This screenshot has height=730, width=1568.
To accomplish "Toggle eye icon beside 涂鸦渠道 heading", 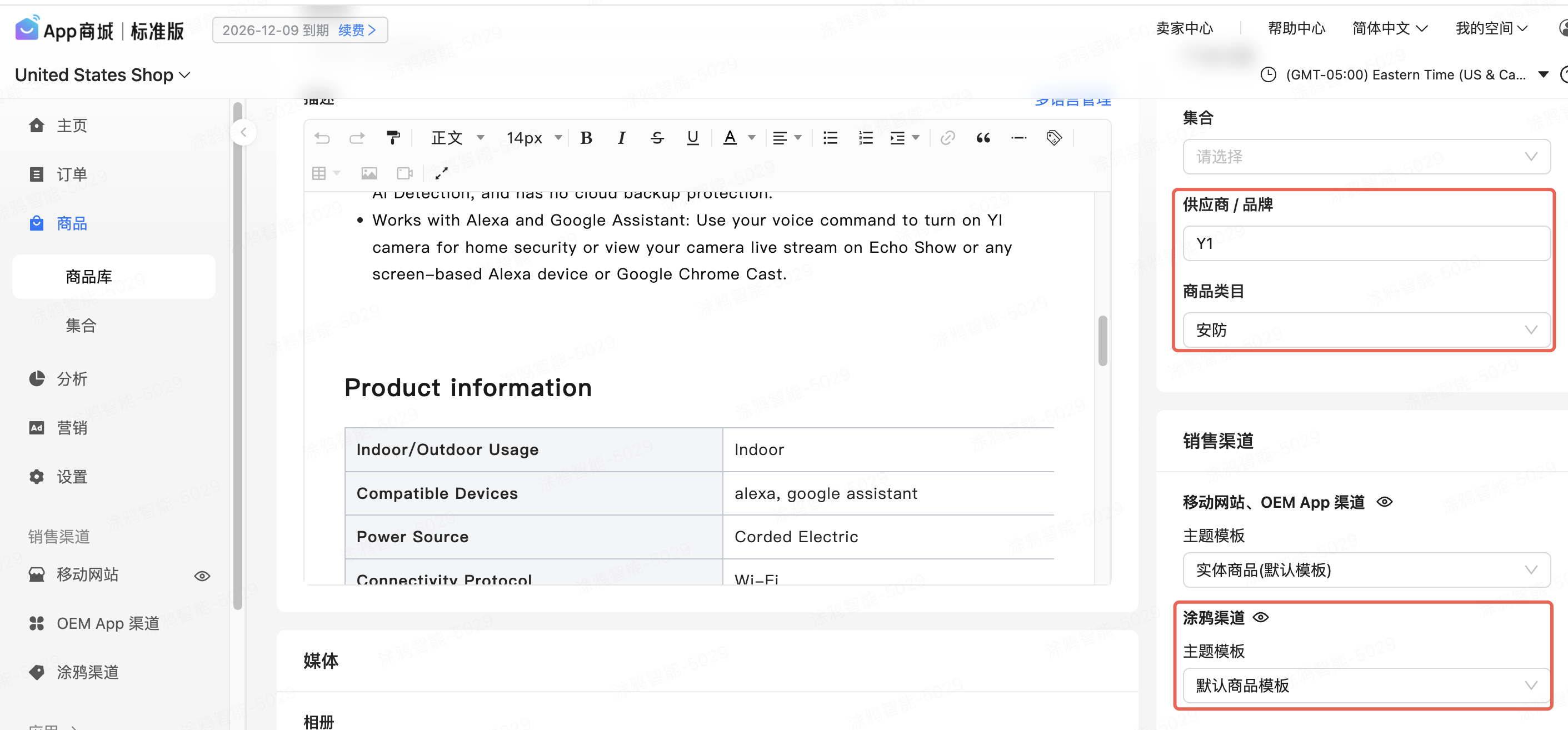I will click(1261, 617).
